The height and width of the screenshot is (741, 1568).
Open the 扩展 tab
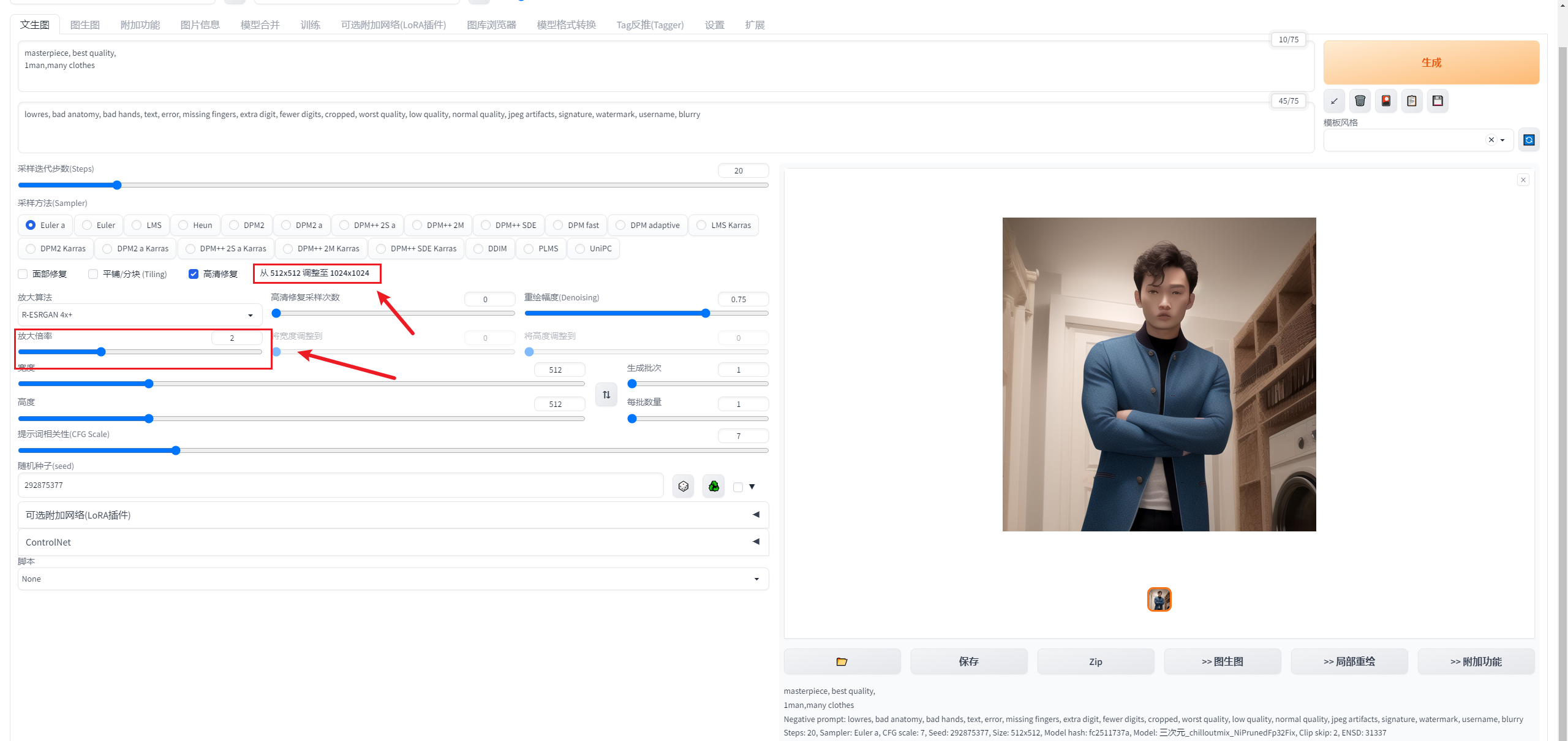(755, 25)
